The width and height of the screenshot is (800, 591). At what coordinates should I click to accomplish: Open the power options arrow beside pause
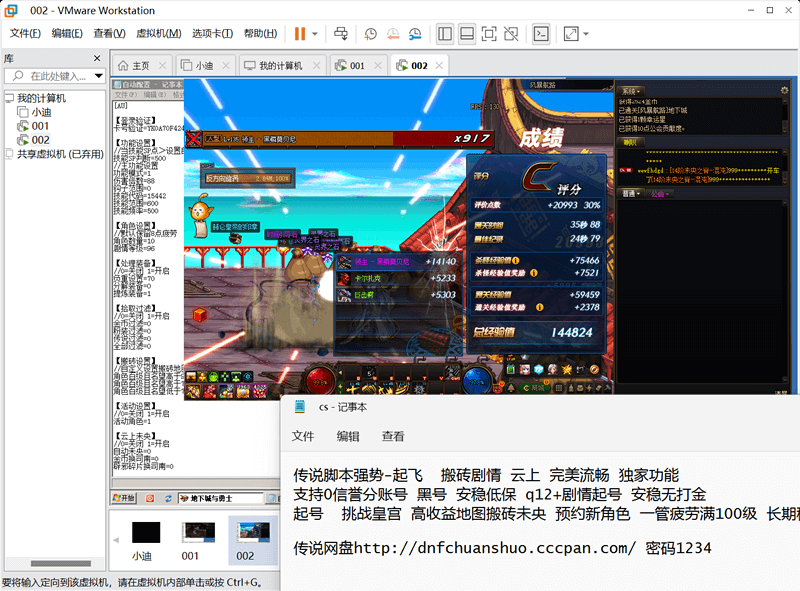click(x=315, y=34)
